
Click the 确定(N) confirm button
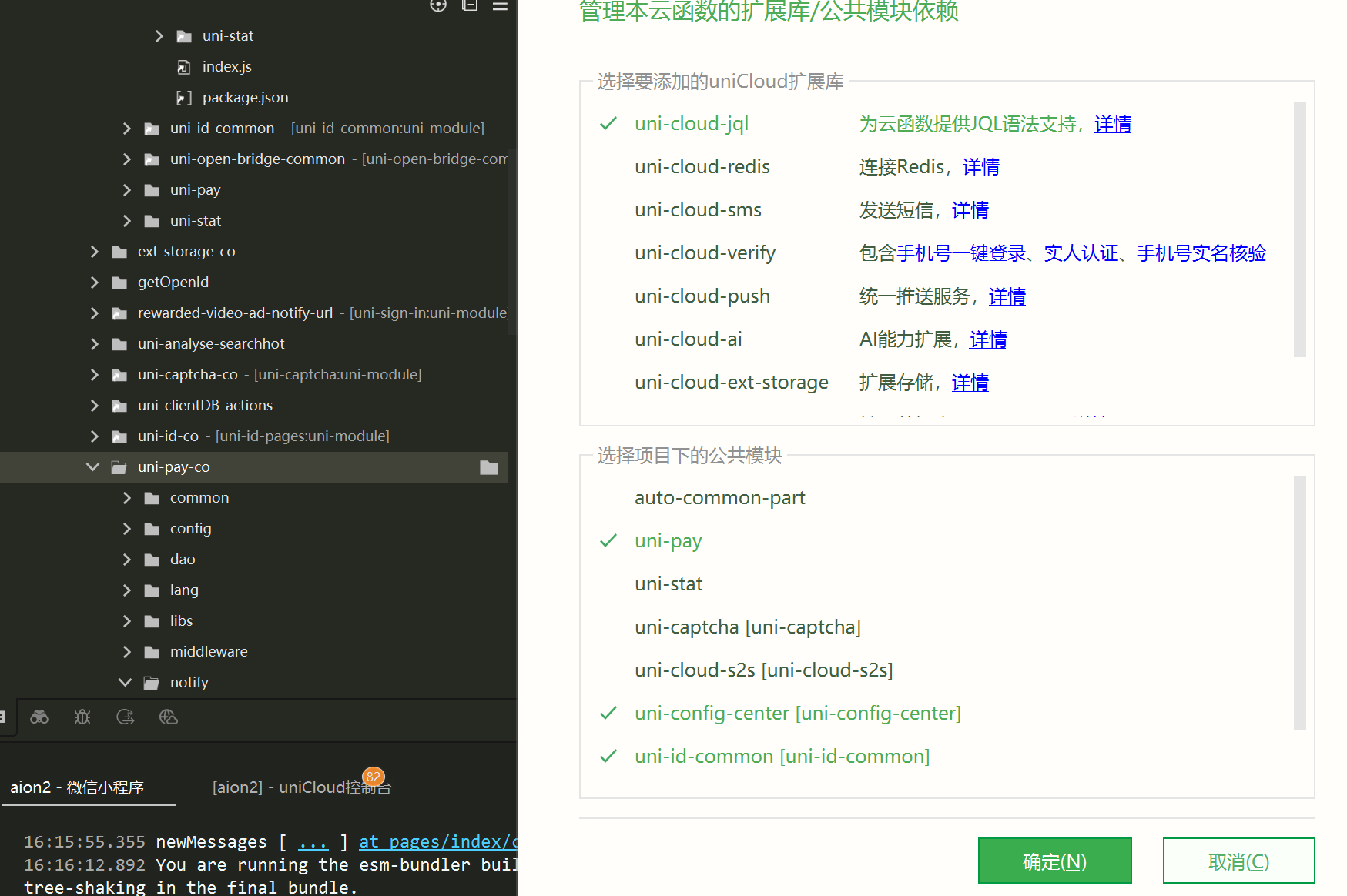coord(1054,861)
